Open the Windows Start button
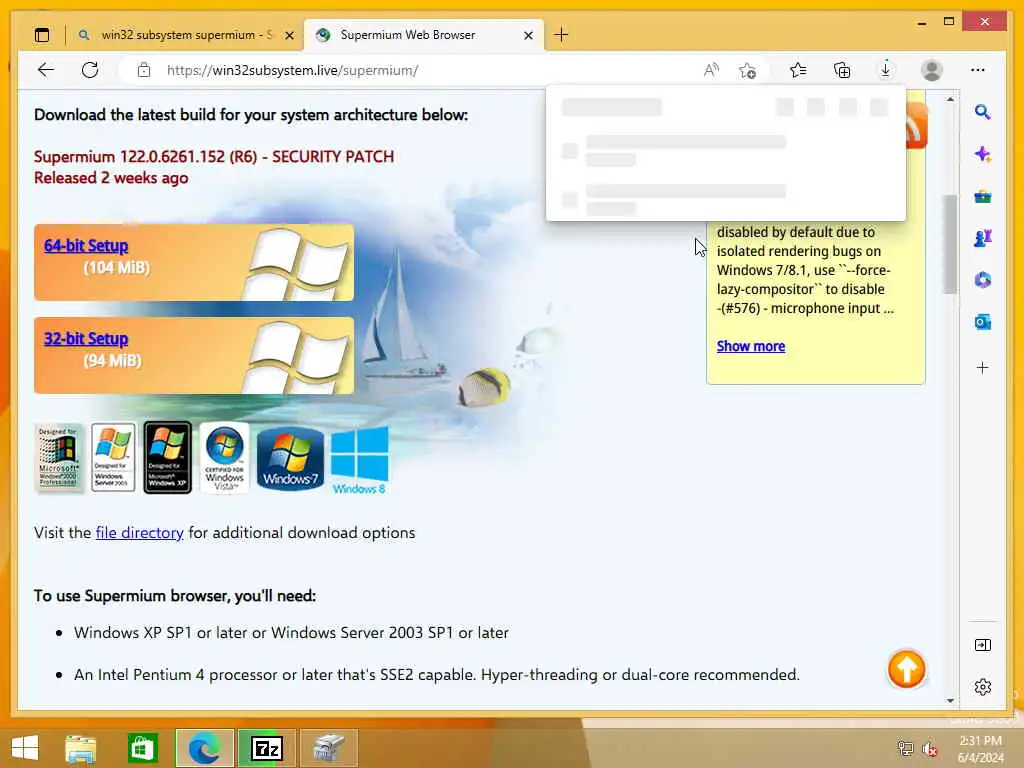The image size is (1024, 768). coord(25,748)
